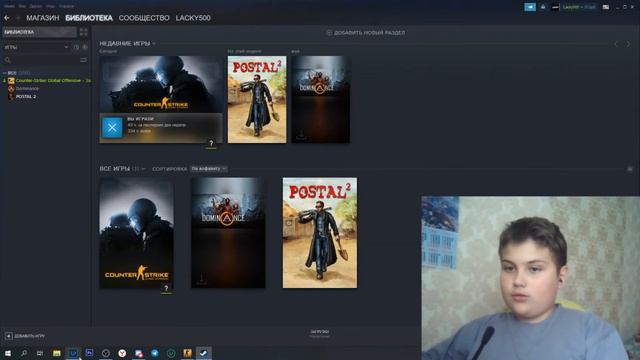Open the Вид menu in the top menu bar
This screenshot has height=360, width=640.
22,6
